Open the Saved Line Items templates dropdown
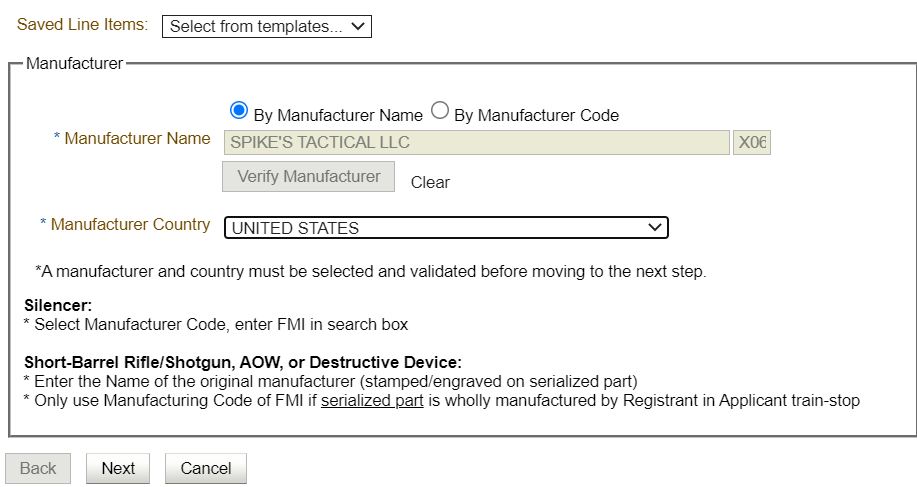The image size is (917, 487). pos(267,26)
